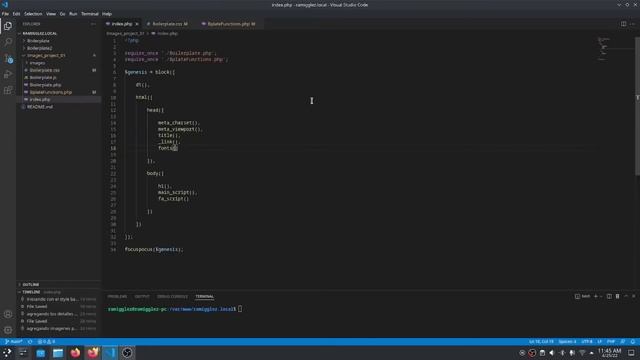Screen dimensions: 640x360
Task: Open the Extensions view
Action: [x=8, y=90]
